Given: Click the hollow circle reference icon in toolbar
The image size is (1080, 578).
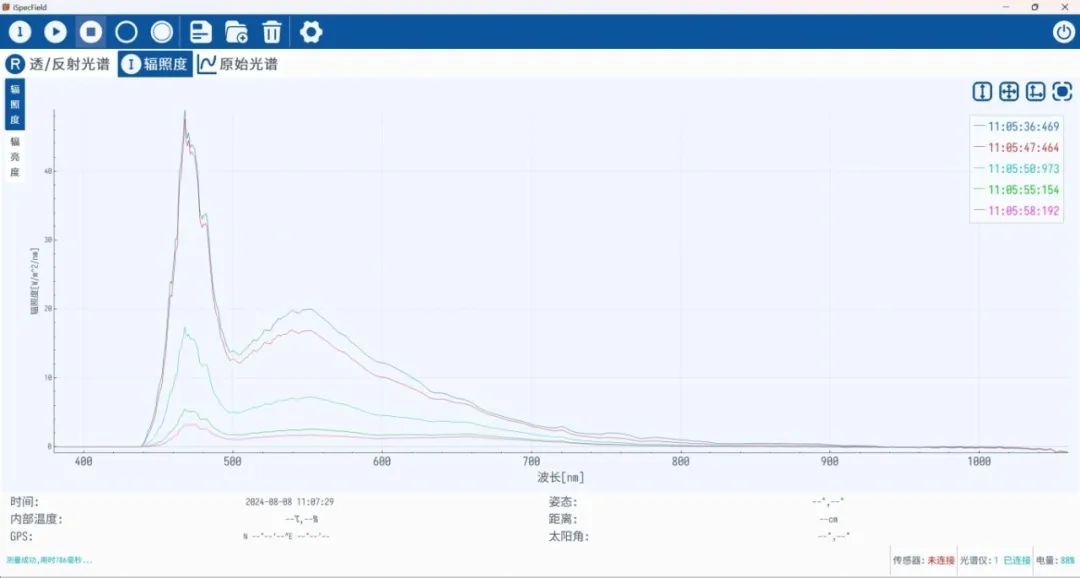Looking at the screenshot, I should [x=126, y=32].
